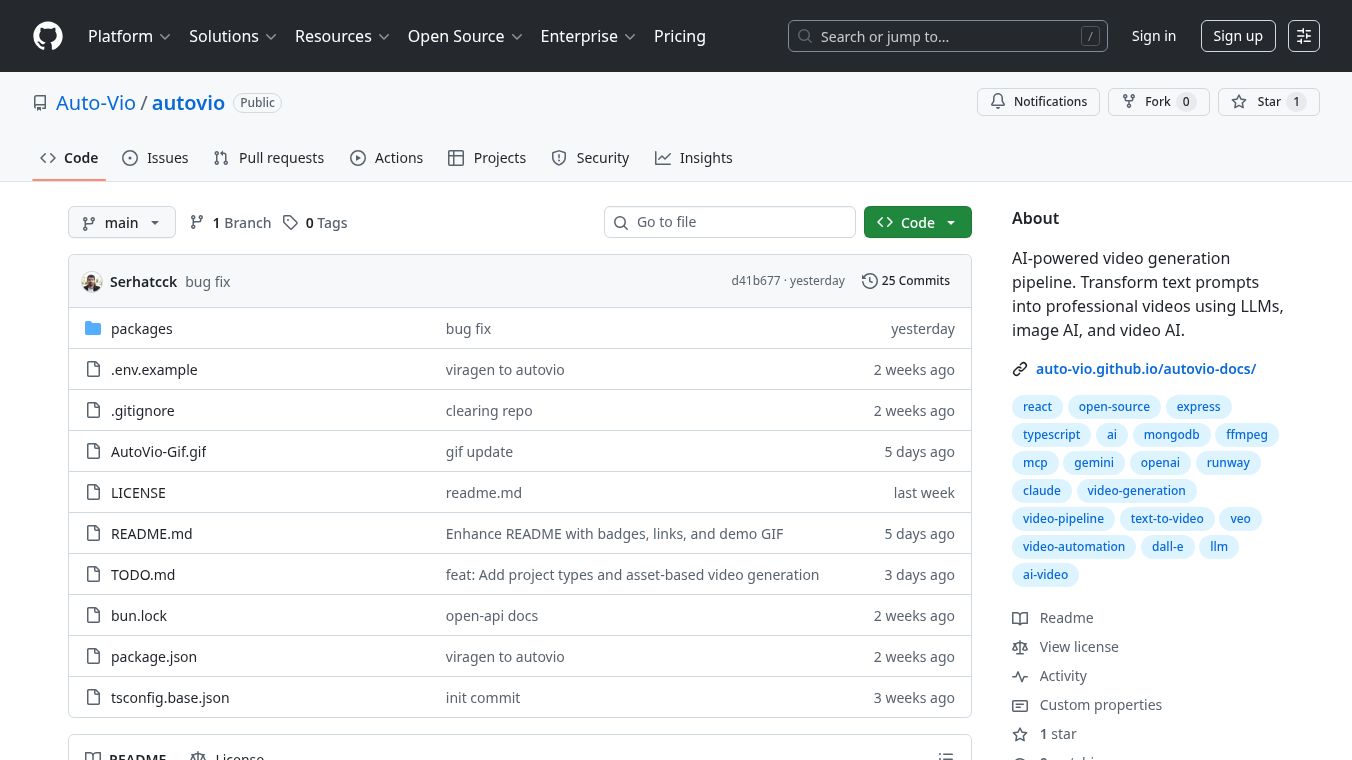The image size is (1352, 760).
Task: Switch to the Issues tab
Action: point(155,158)
